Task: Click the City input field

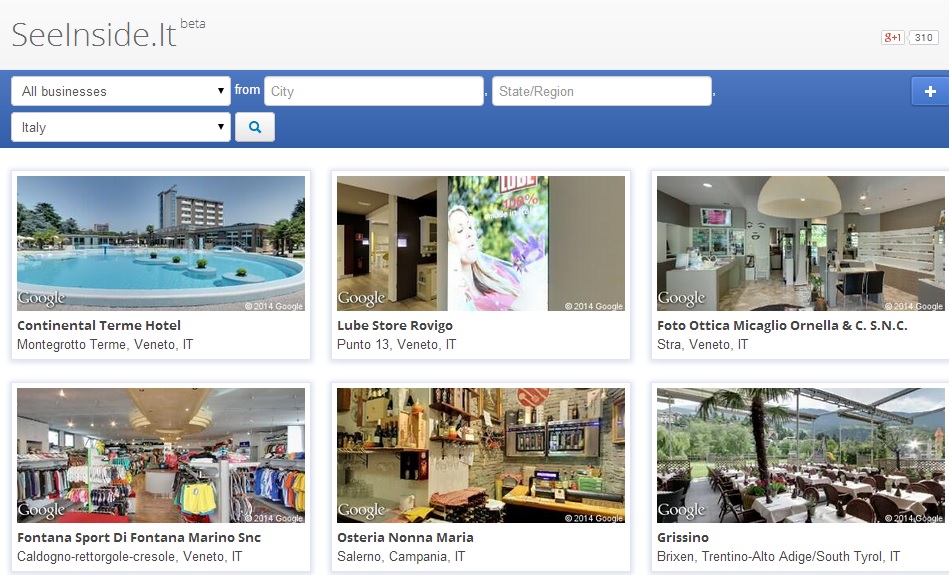Action: coord(373,91)
